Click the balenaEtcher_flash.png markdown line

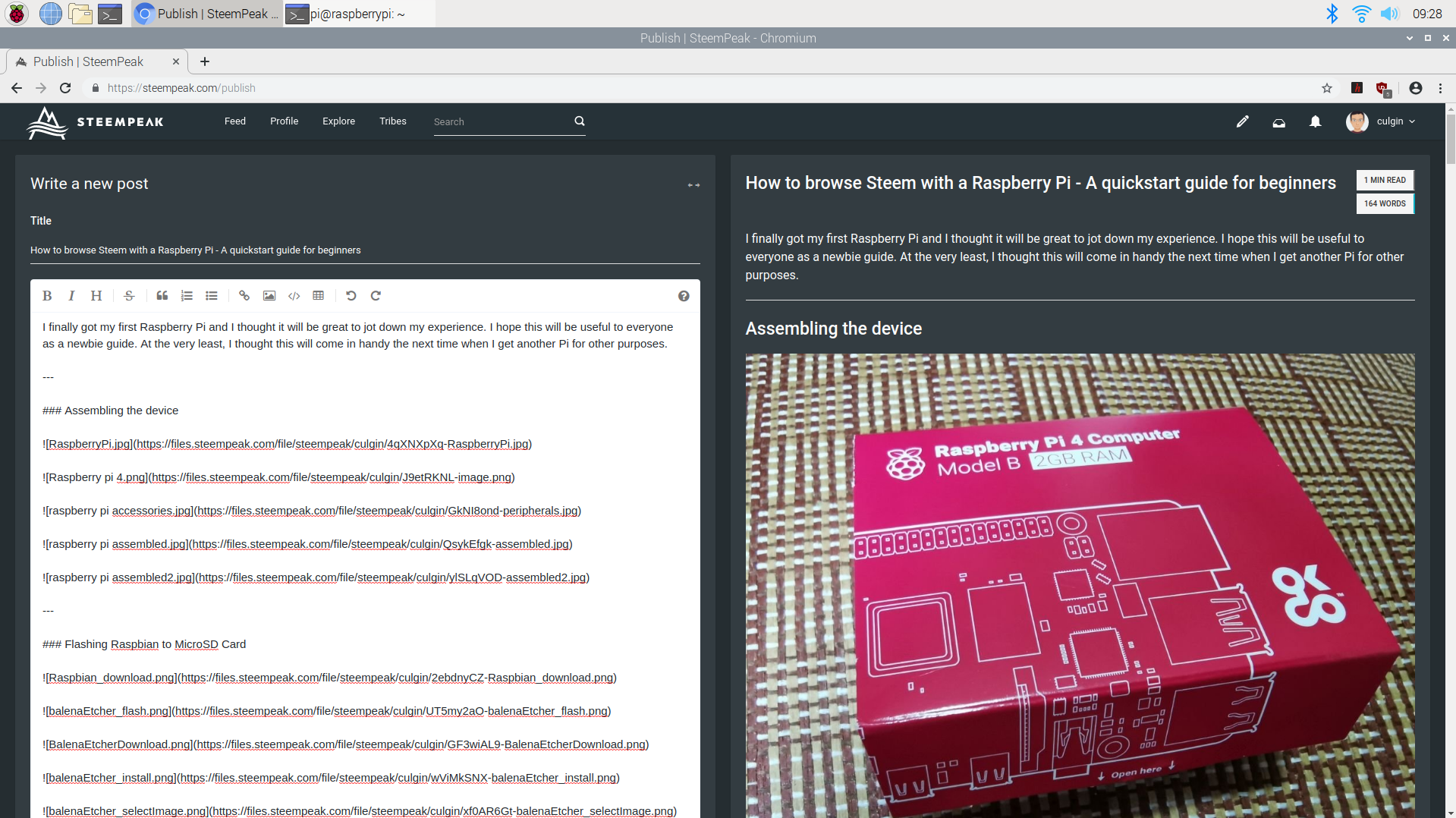pos(327,711)
